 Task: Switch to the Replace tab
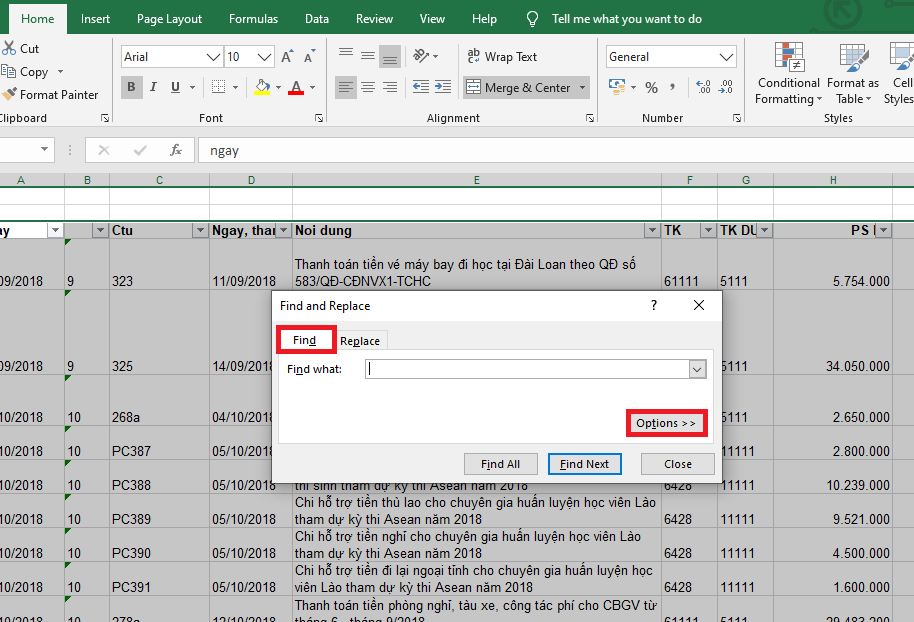360,341
